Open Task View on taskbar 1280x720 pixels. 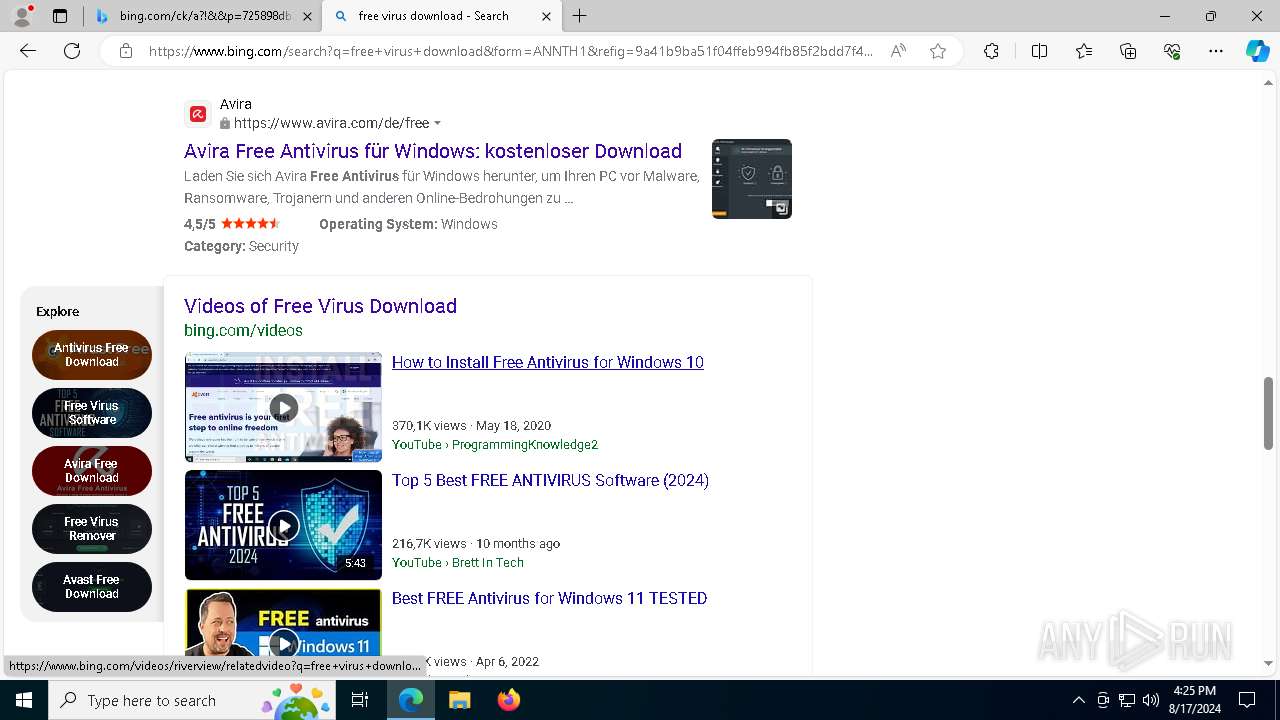[x=360, y=700]
